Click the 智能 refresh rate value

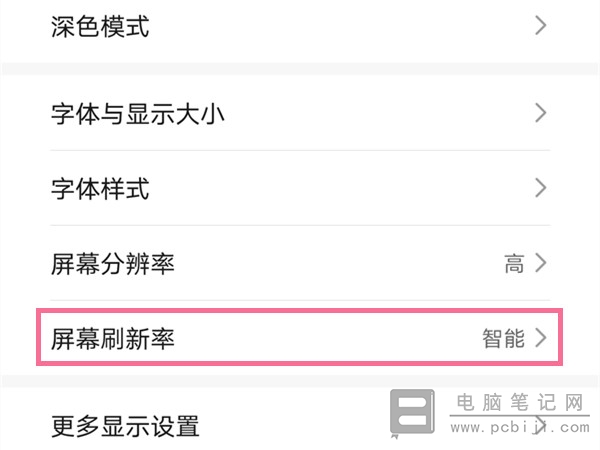click(x=503, y=338)
